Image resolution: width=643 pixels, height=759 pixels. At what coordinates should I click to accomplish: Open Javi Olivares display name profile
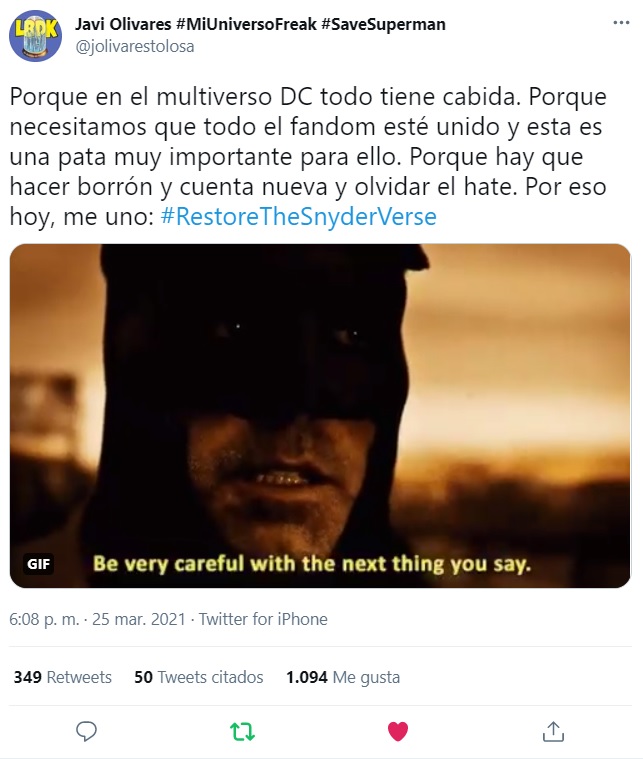point(123,24)
